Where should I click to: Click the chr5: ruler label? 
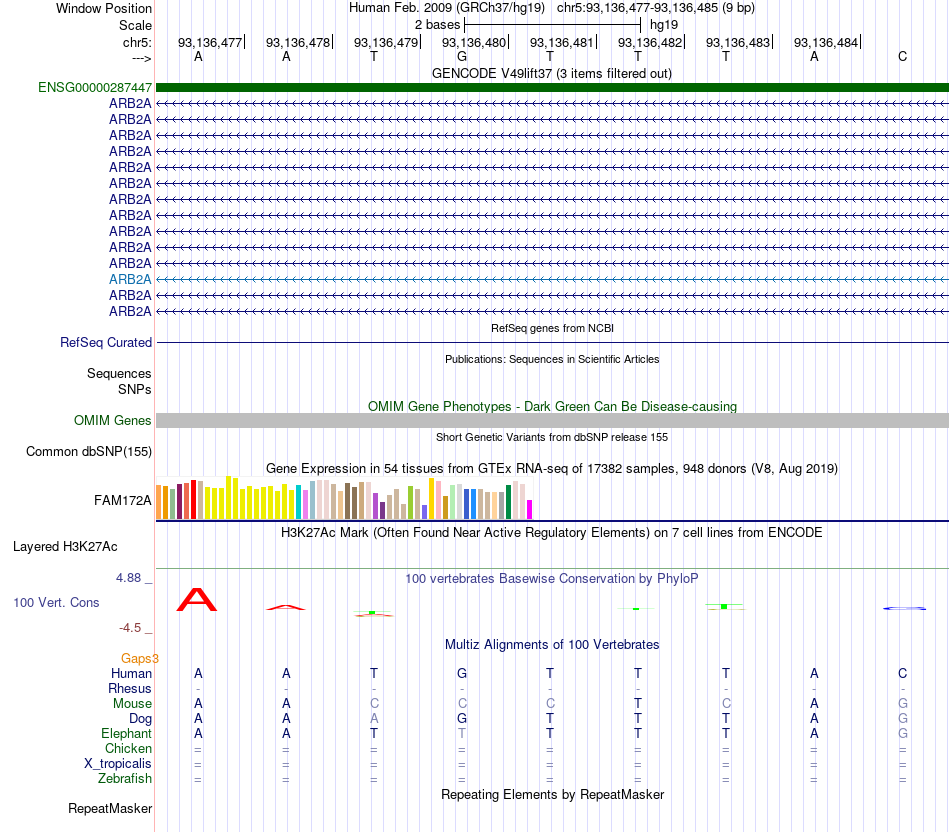137,42
